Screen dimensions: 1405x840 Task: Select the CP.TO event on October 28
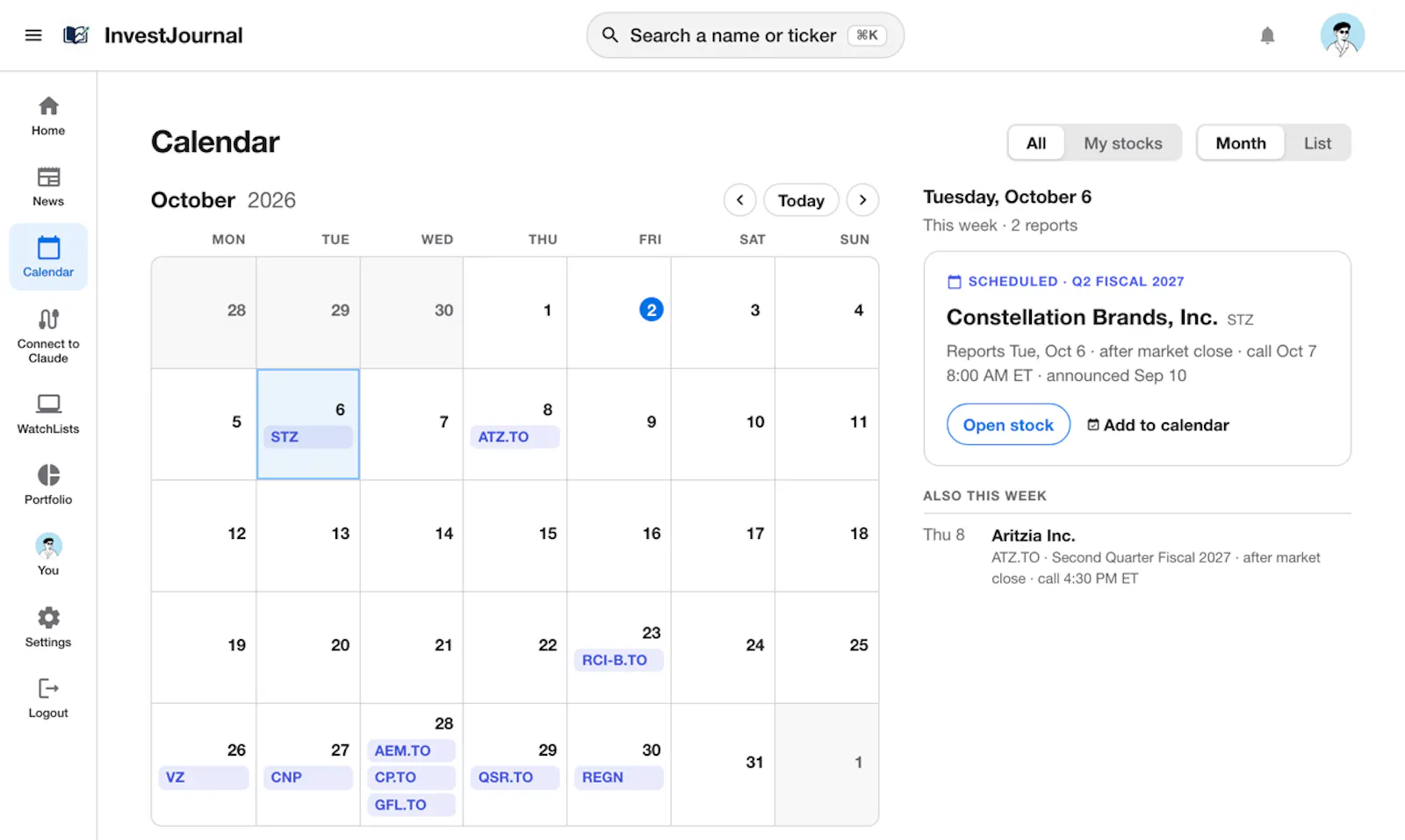(x=411, y=778)
